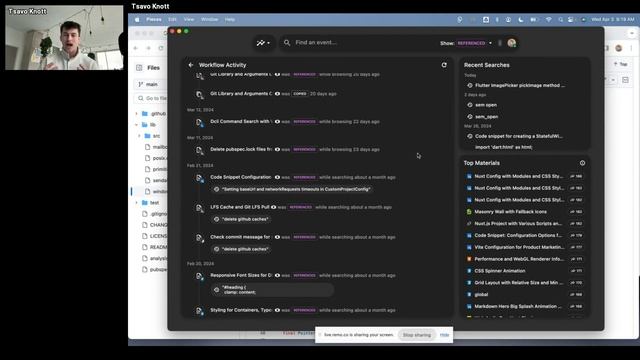This screenshot has height=360, width=640.
Task: Toggle eye icon on Code Snippet Configuration row
Action: (278, 178)
